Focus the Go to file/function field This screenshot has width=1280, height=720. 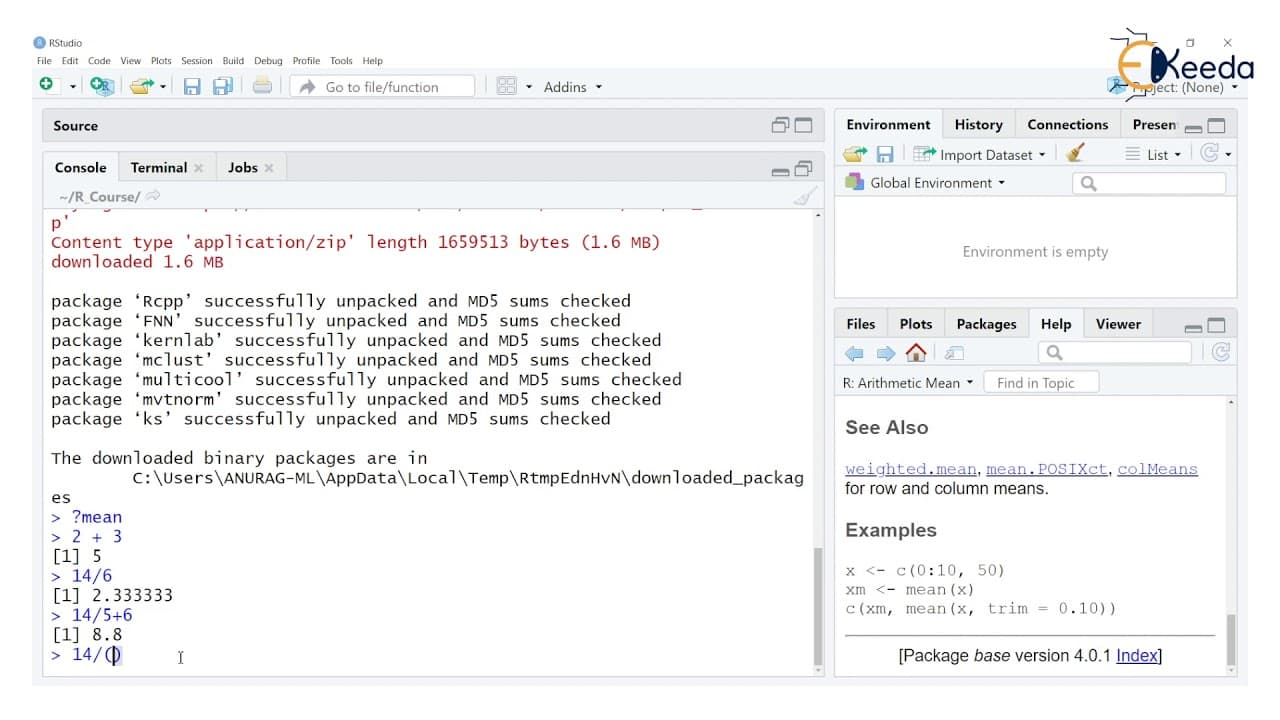tap(383, 87)
